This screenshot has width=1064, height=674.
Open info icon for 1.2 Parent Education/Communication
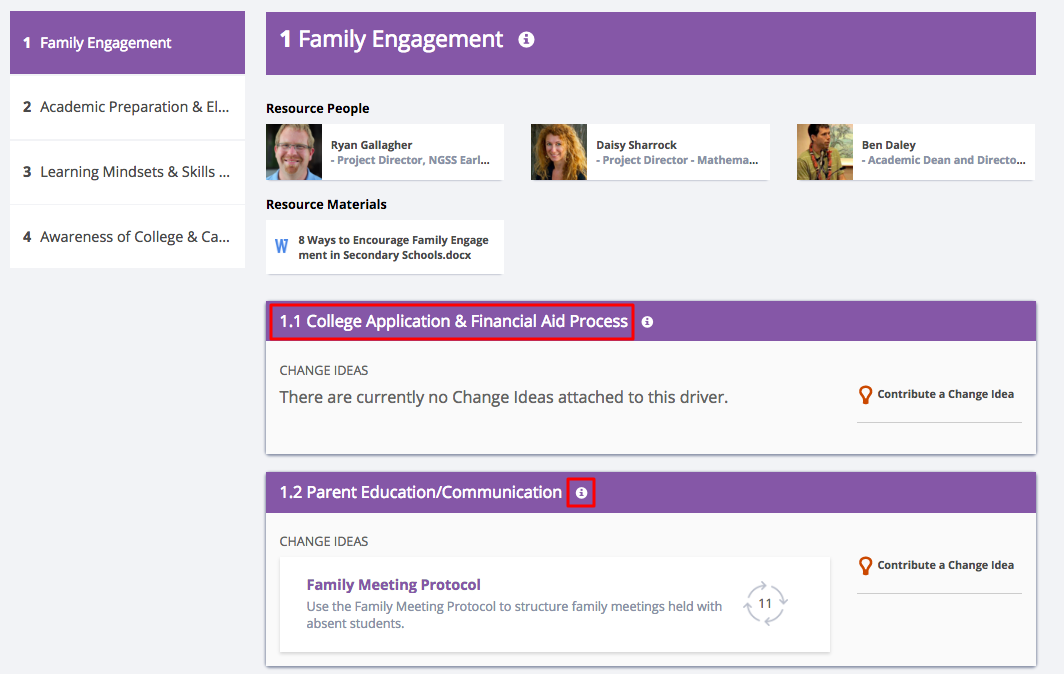pyautogui.click(x=582, y=493)
